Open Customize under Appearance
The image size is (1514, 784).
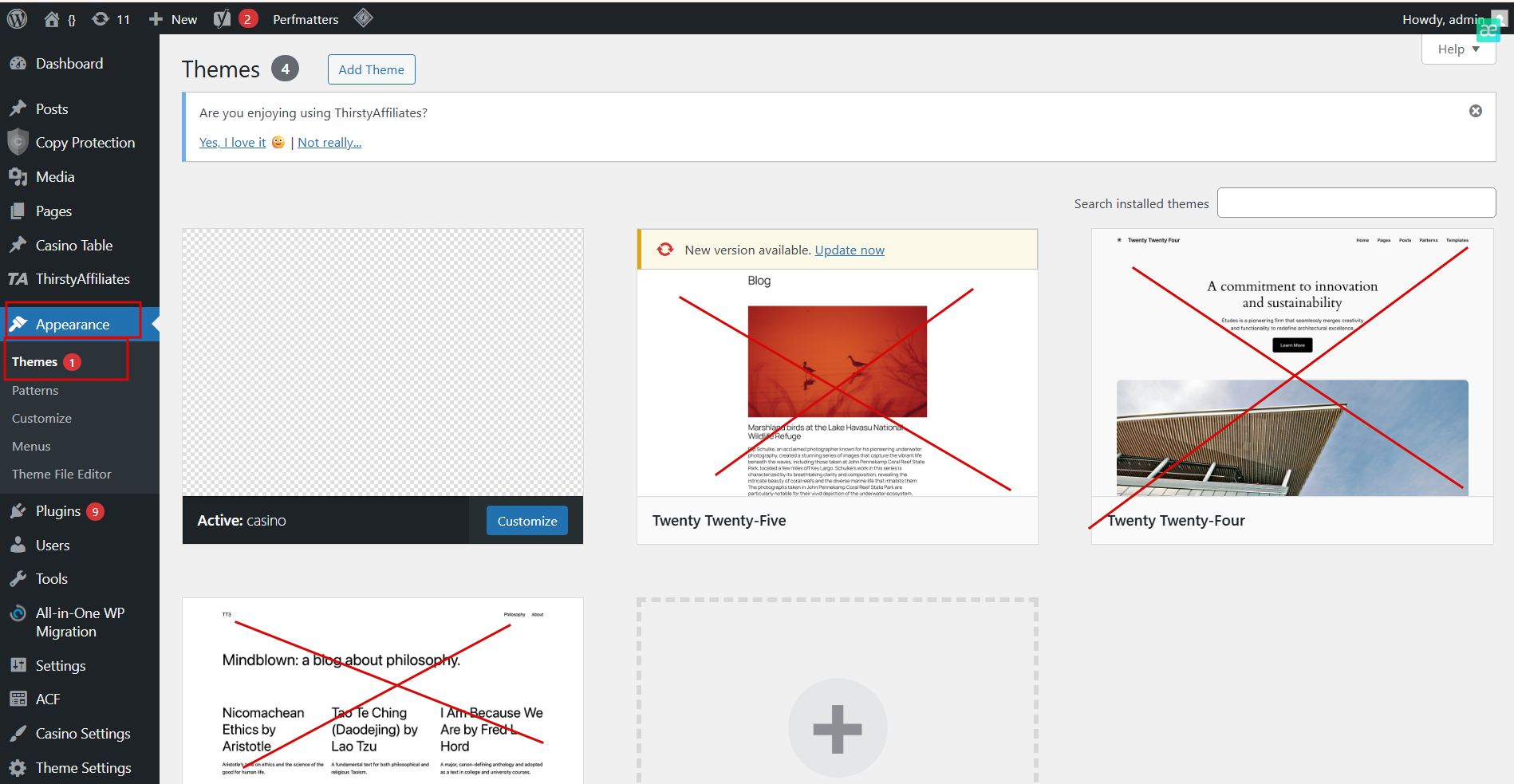pyautogui.click(x=41, y=419)
